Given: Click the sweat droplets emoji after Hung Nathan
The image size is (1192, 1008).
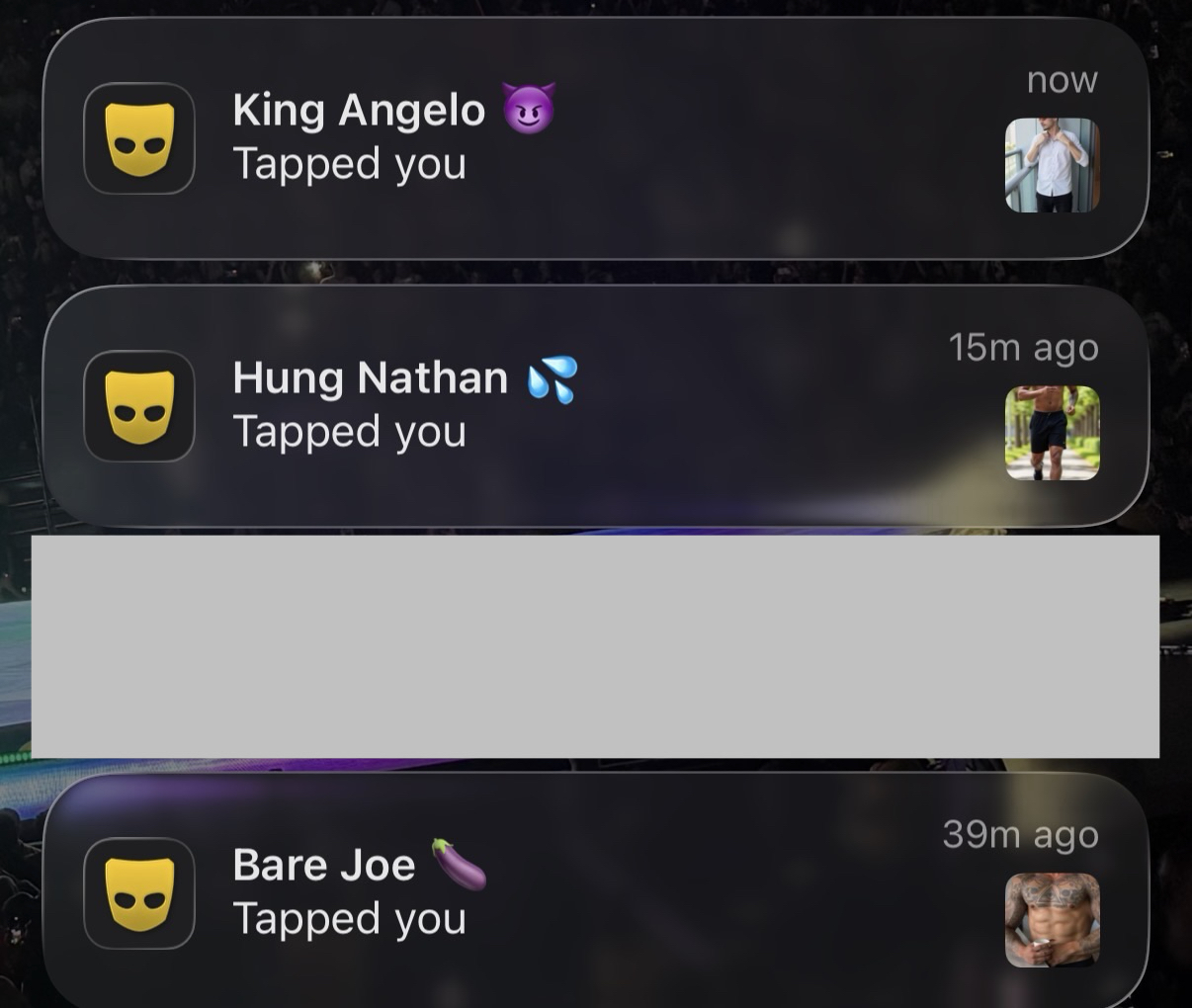Looking at the screenshot, I should (x=553, y=379).
